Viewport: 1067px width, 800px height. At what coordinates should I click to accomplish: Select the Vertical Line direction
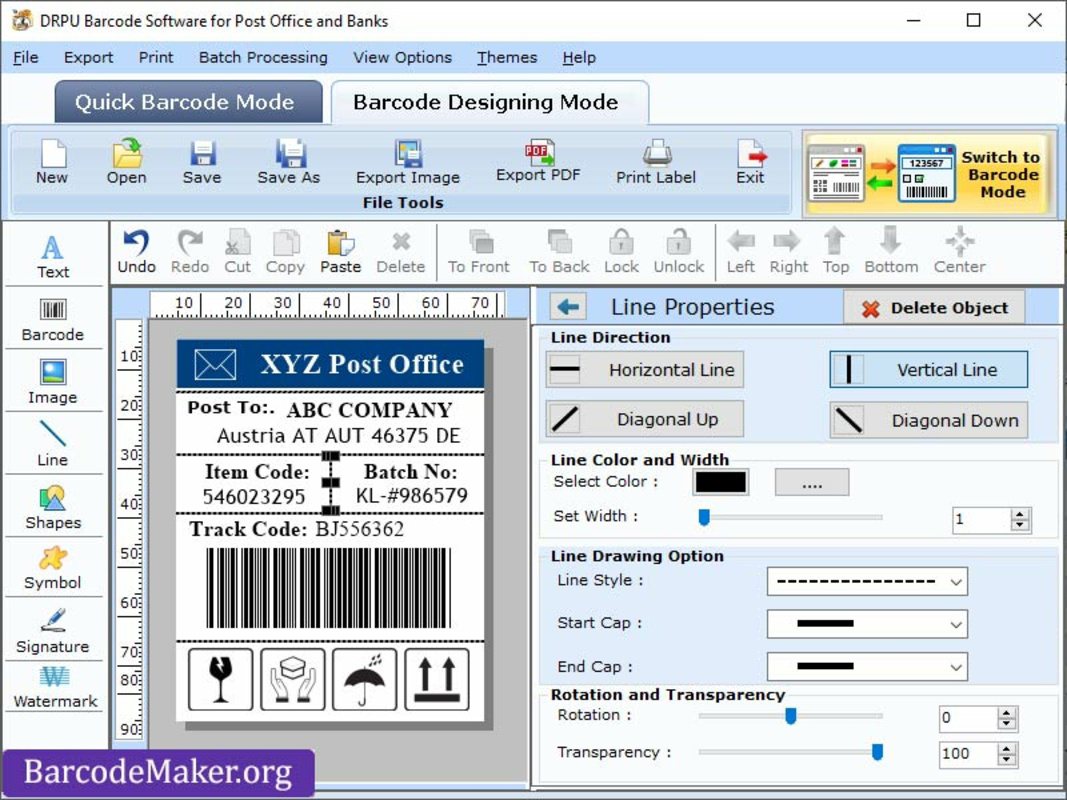pos(927,369)
